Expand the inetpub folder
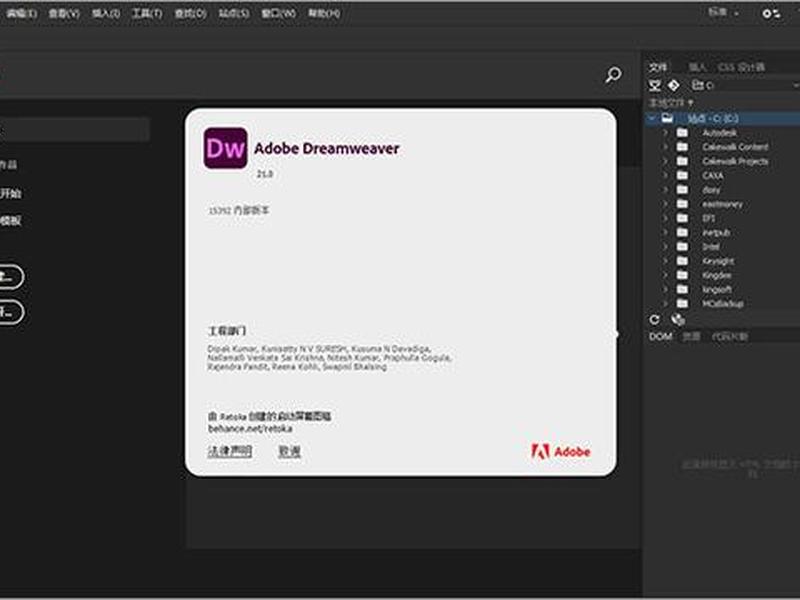800x600 pixels. [665, 232]
